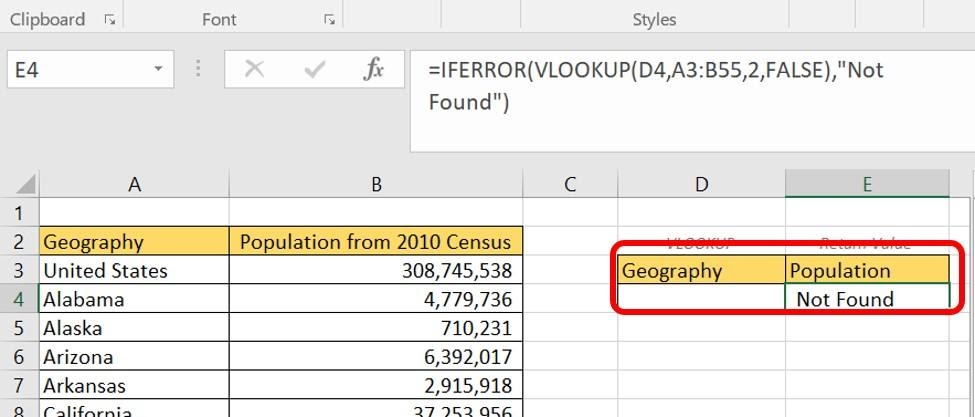Select the row 3 header

coord(18,271)
